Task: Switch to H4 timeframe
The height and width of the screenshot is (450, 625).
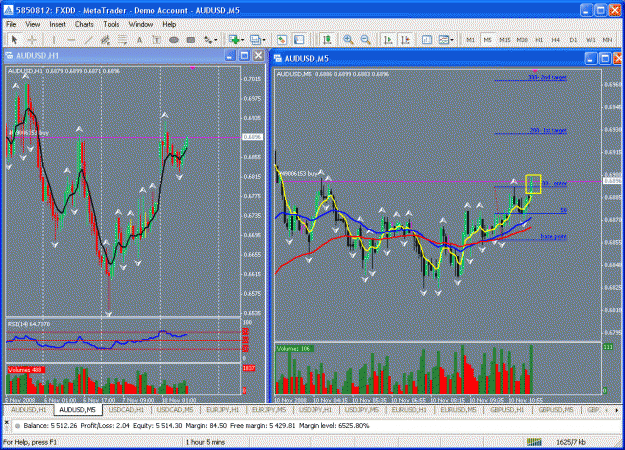Action: tap(556, 40)
